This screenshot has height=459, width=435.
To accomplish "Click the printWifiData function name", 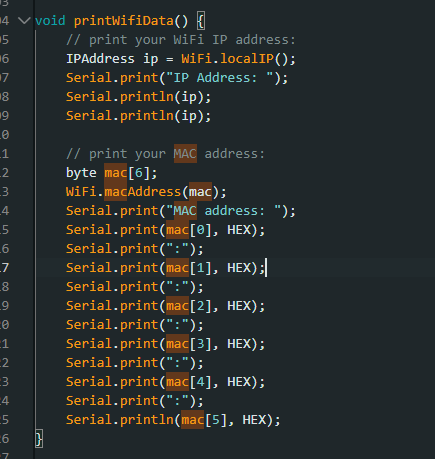I will 124,21.
